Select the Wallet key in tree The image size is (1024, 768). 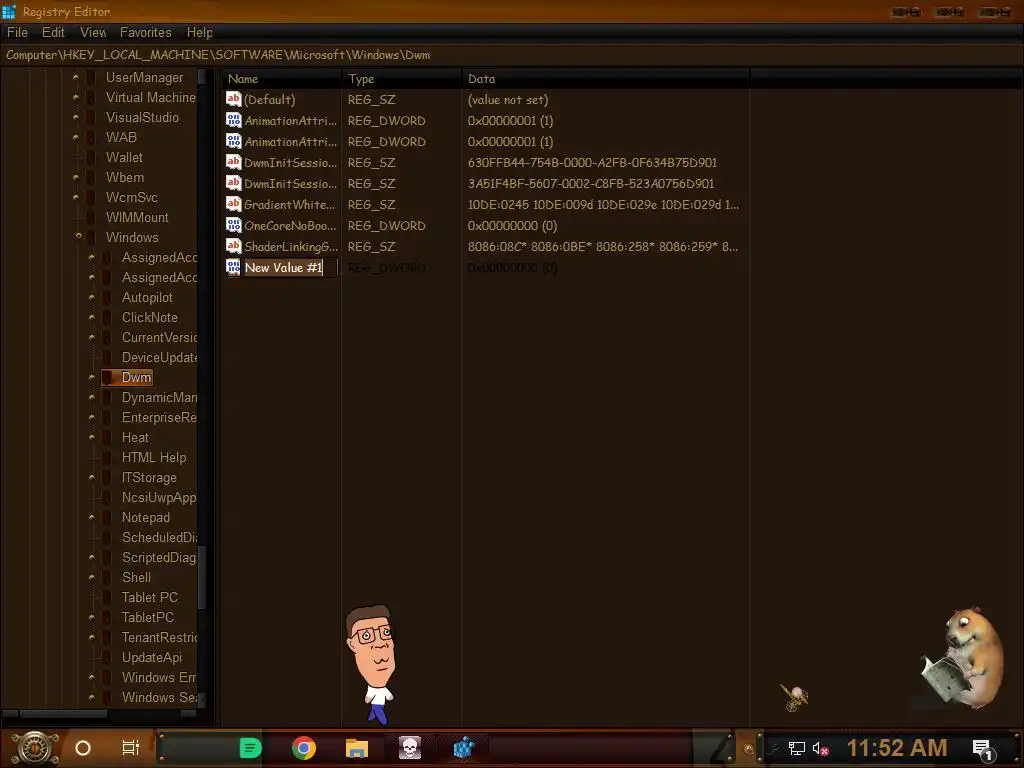124,157
